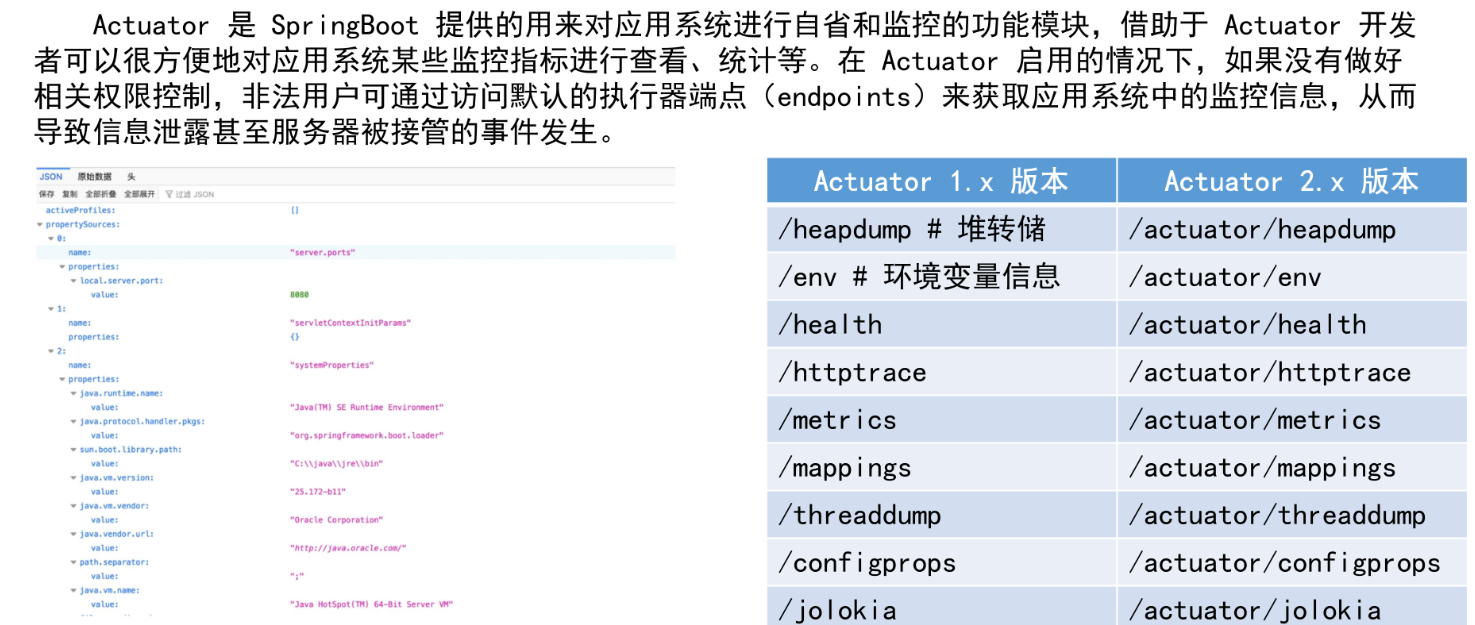Collapse the java.vm.vendor node

point(74,506)
